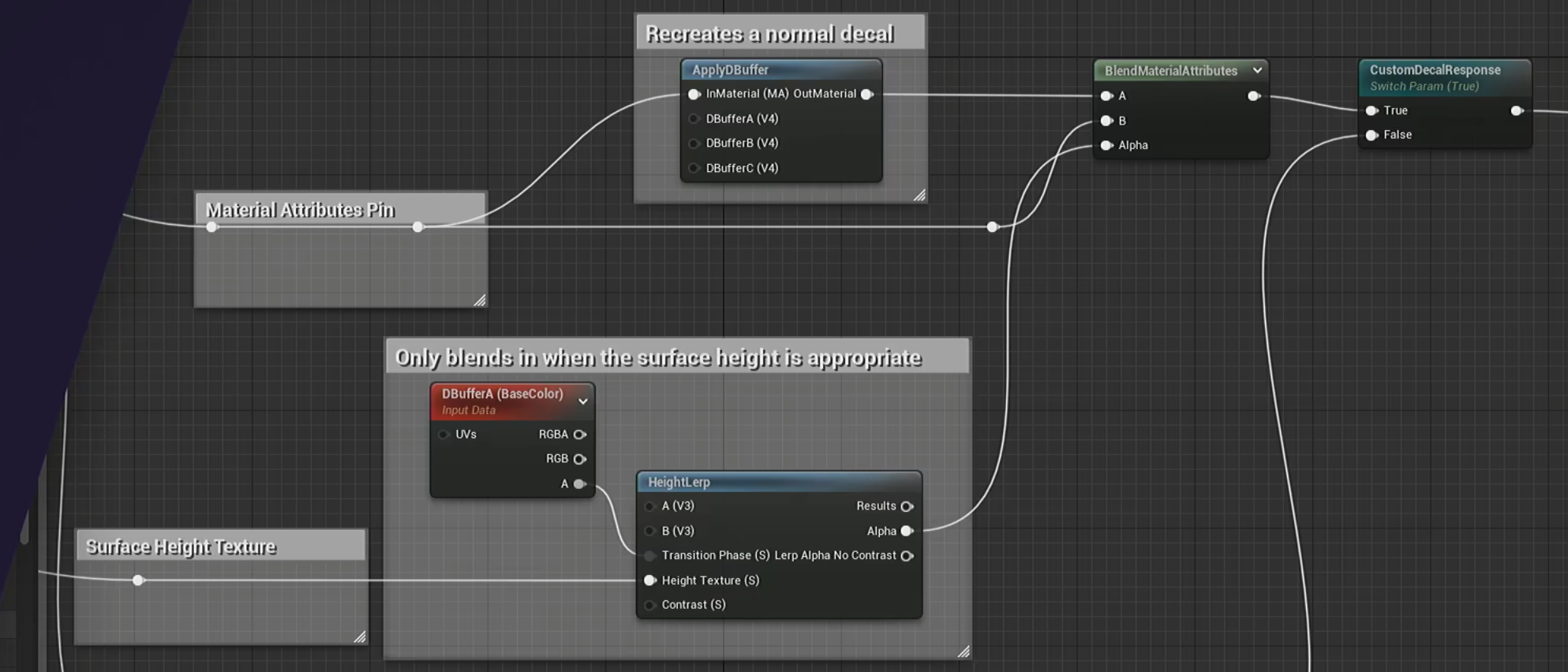Select input pin B on BlendMaterialAttributes

(1106, 121)
